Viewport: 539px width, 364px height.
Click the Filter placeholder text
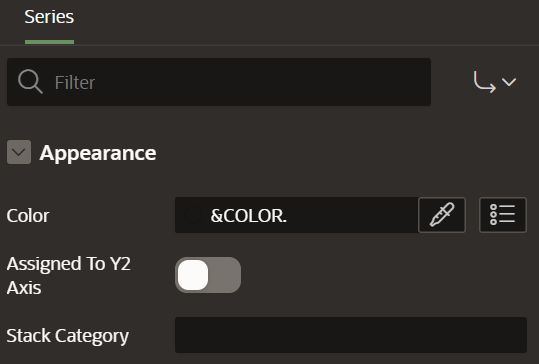pyautogui.click(x=75, y=82)
